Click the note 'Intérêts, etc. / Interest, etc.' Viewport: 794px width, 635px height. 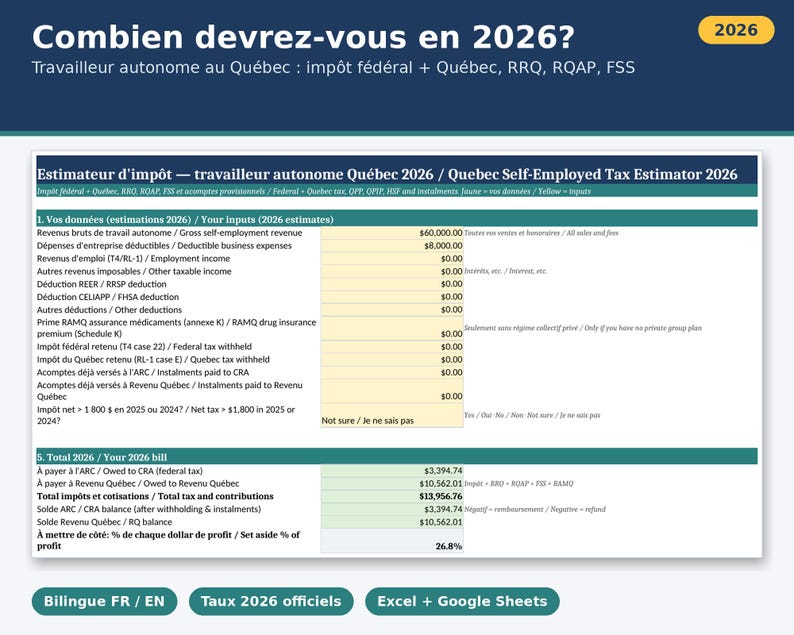505,271
